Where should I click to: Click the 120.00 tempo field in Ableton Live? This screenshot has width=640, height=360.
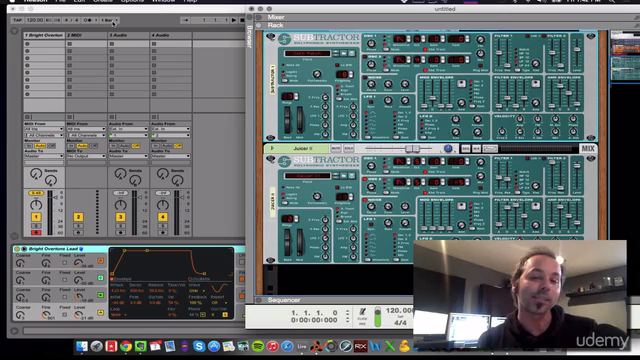[x=35, y=20]
